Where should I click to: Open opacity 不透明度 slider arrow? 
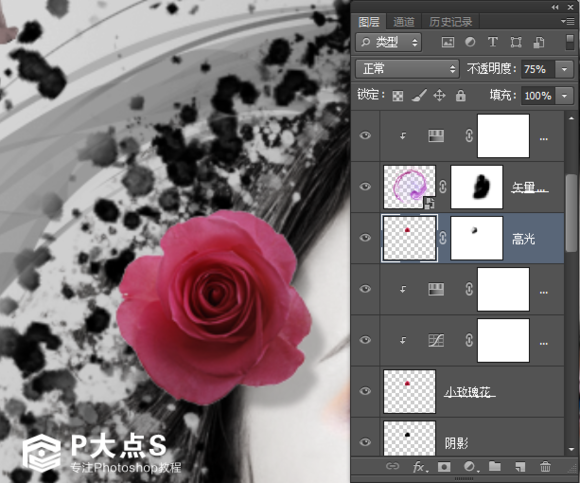tap(564, 69)
